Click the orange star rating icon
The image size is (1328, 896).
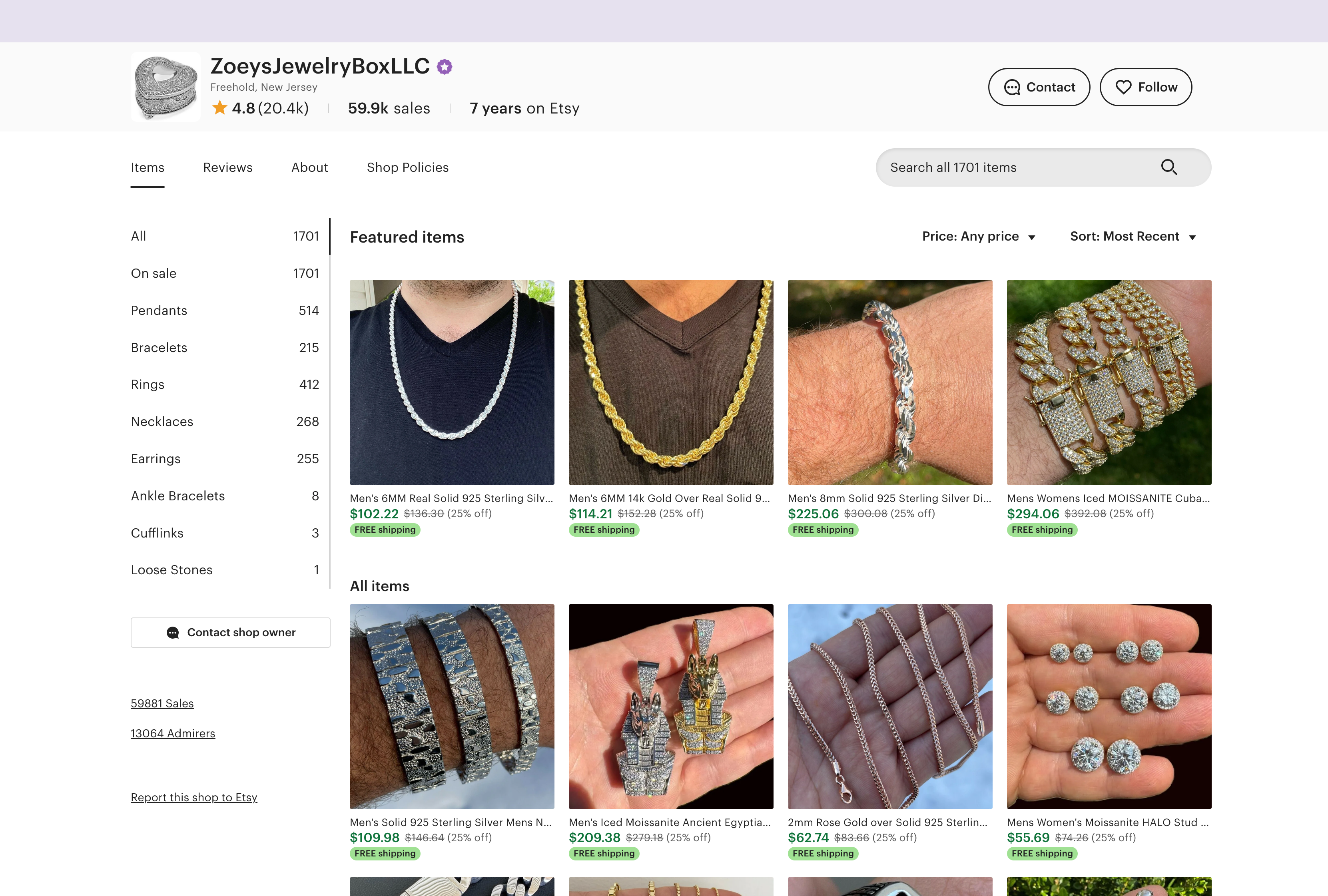coord(219,108)
